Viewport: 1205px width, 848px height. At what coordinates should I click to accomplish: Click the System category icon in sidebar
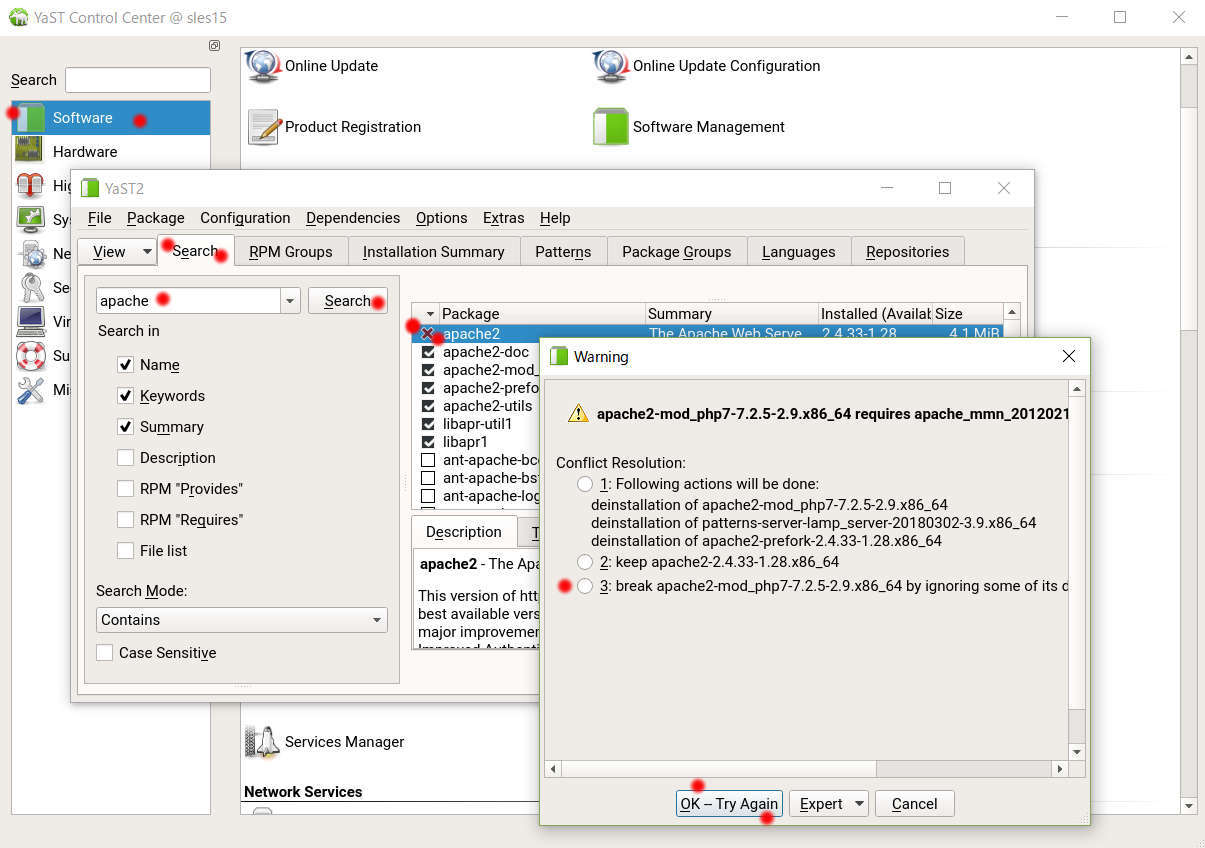point(30,220)
